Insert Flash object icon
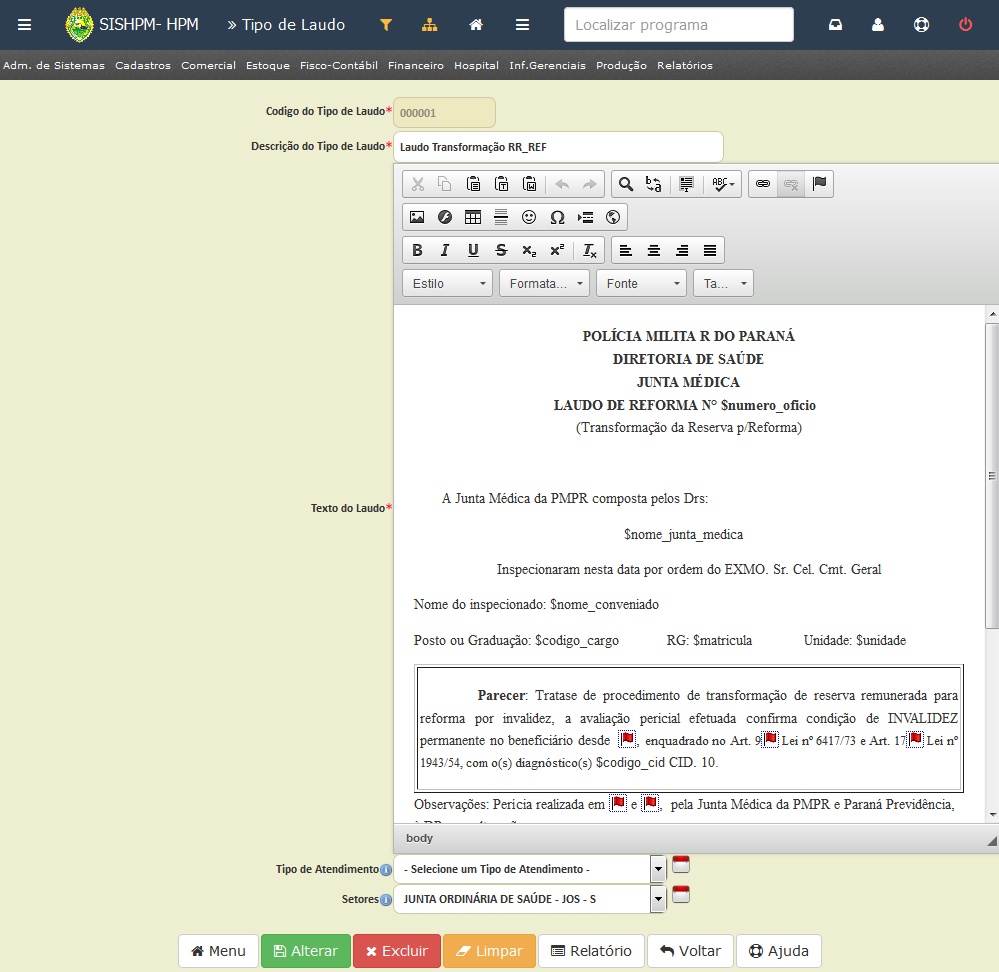This screenshot has width=999, height=972. (x=445, y=217)
